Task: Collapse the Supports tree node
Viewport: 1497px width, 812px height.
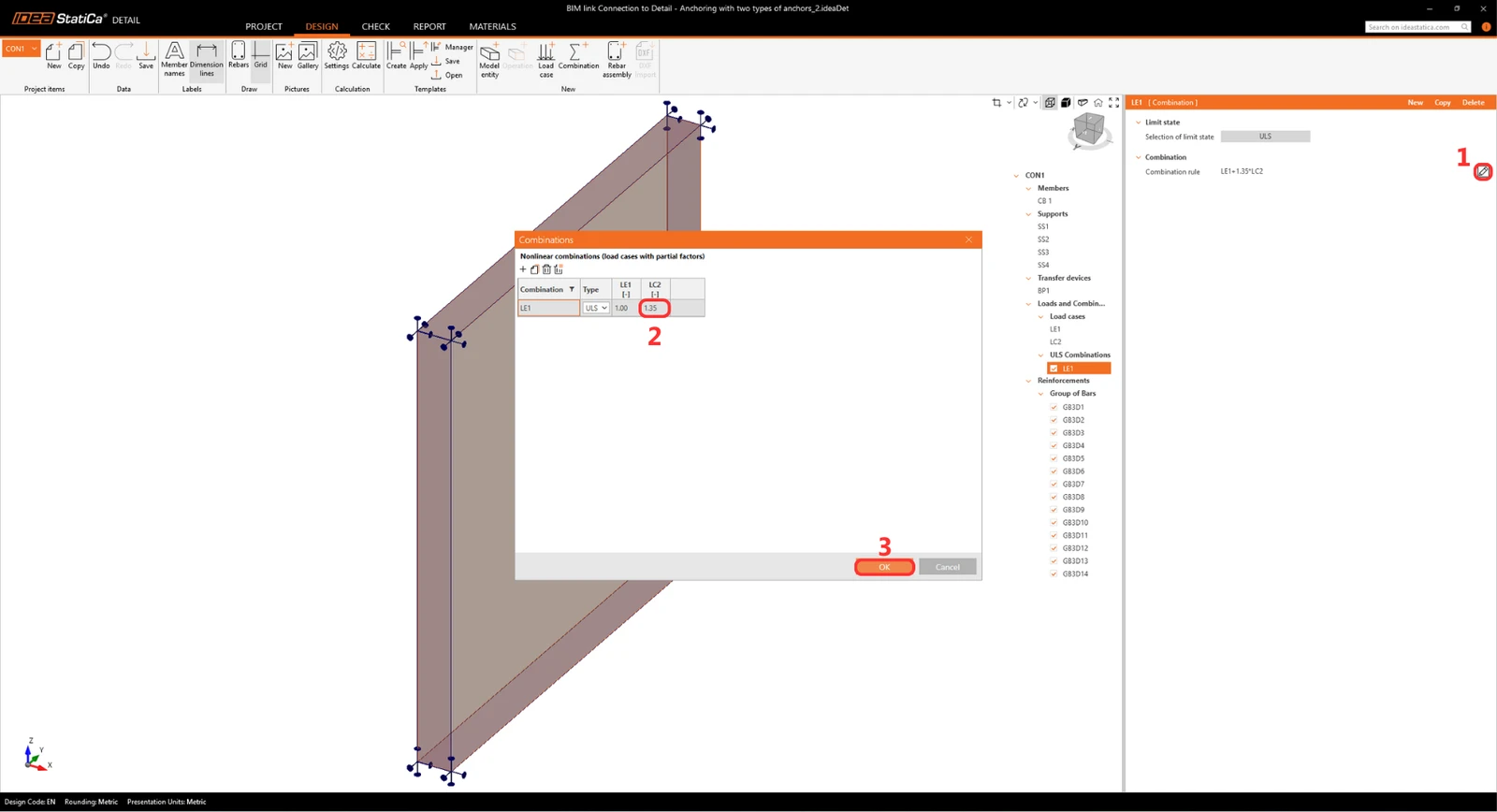Action: click(1028, 214)
